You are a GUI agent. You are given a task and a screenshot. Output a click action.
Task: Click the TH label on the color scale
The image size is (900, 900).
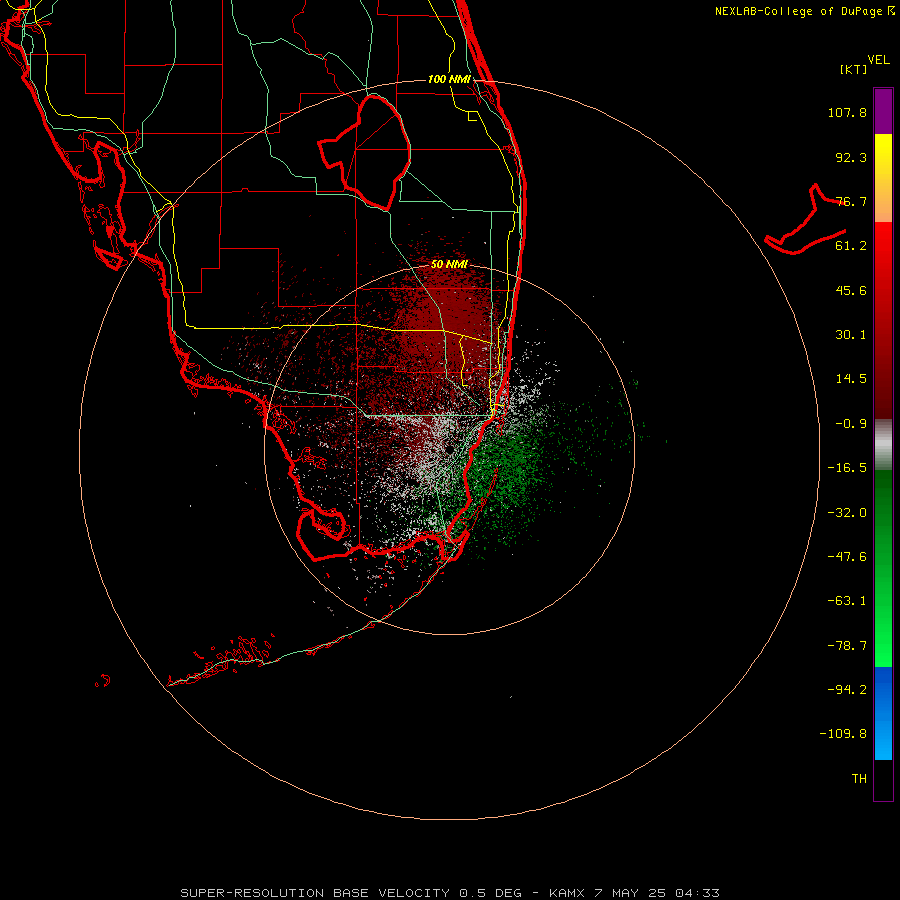click(x=859, y=779)
